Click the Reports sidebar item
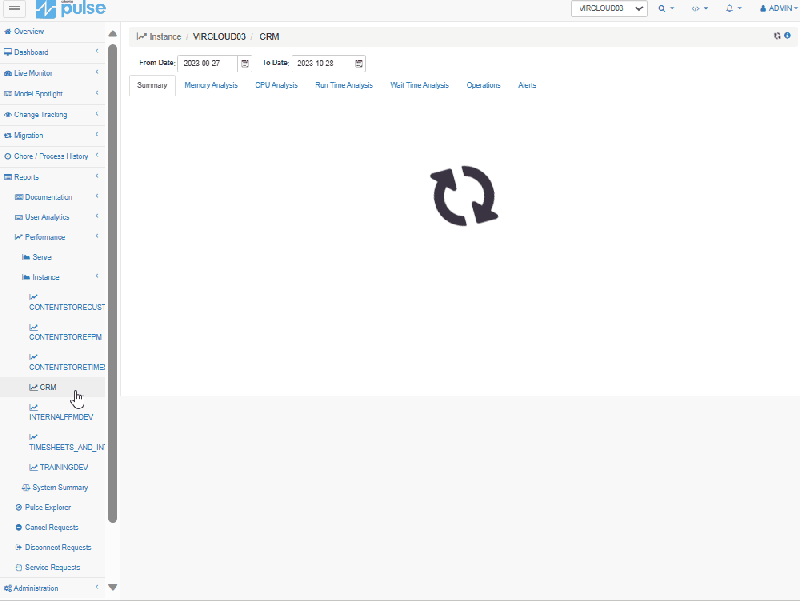 coord(26,178)
